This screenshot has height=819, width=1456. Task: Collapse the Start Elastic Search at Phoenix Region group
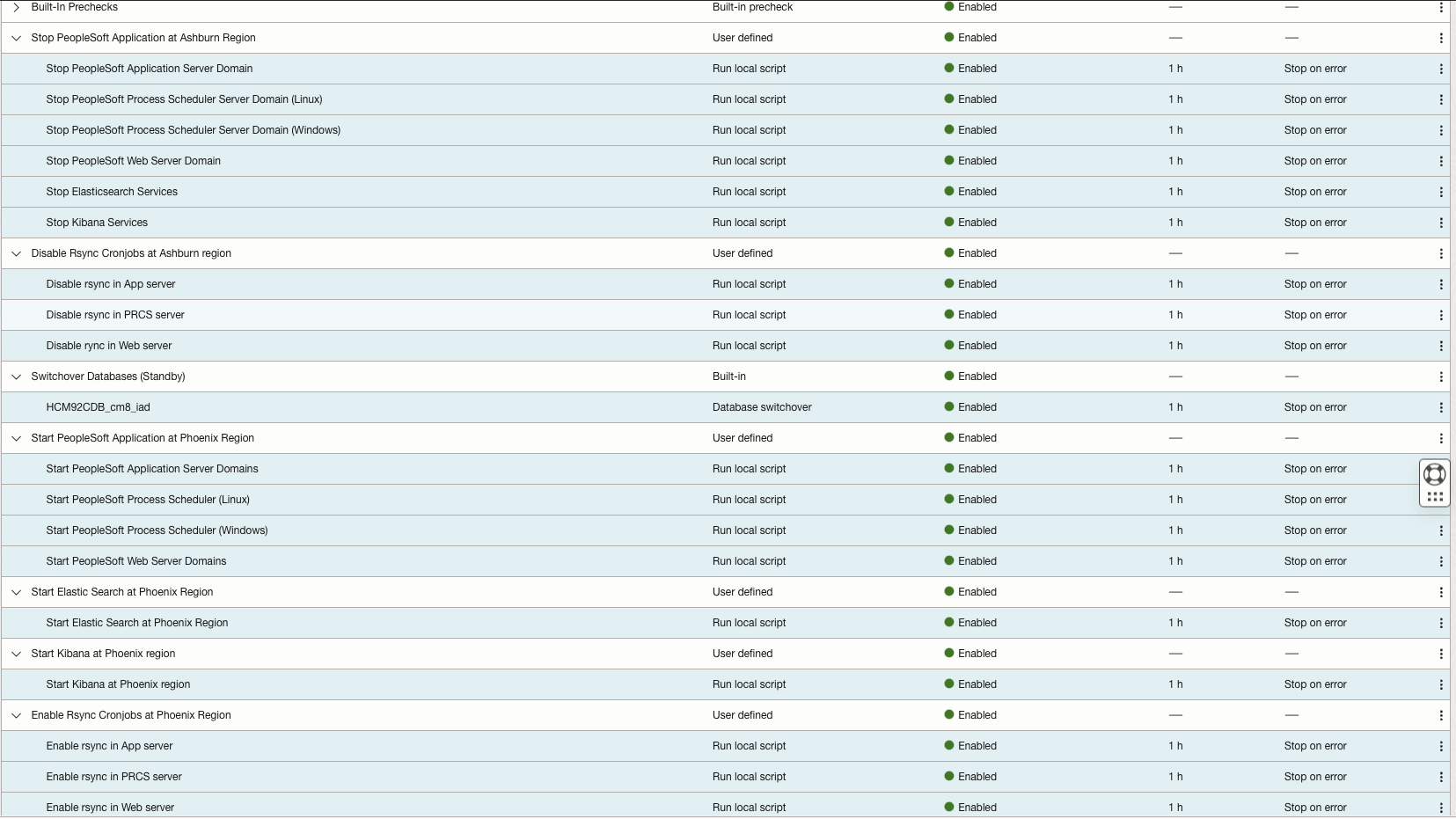16,592
